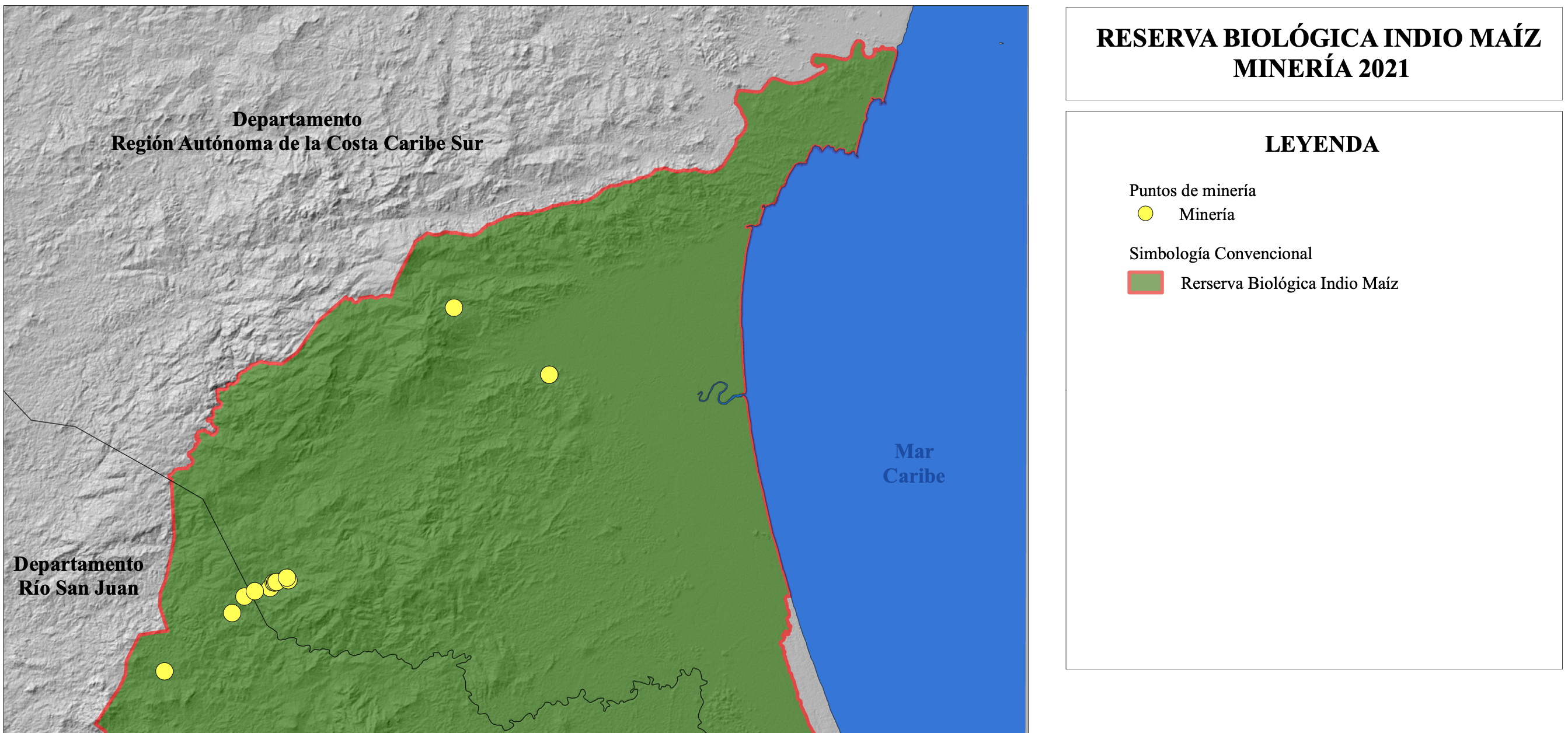Click the northernmost yellow mining point
Image resolution: width=1568 pixels, height=733 pixels.
pyautogui.click(x=454, y=308)
